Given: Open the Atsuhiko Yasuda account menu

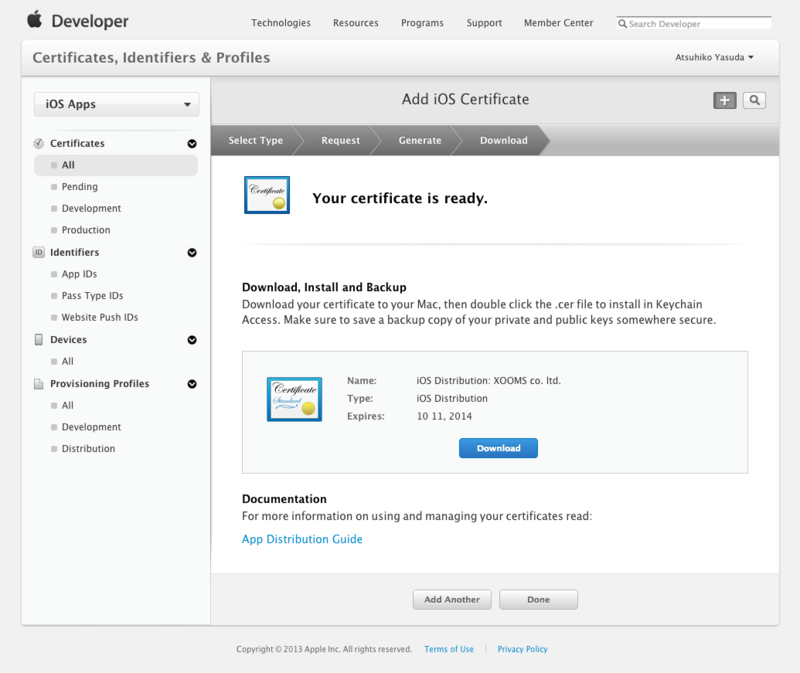Looking at the screenshot, I should coord(714,57).
